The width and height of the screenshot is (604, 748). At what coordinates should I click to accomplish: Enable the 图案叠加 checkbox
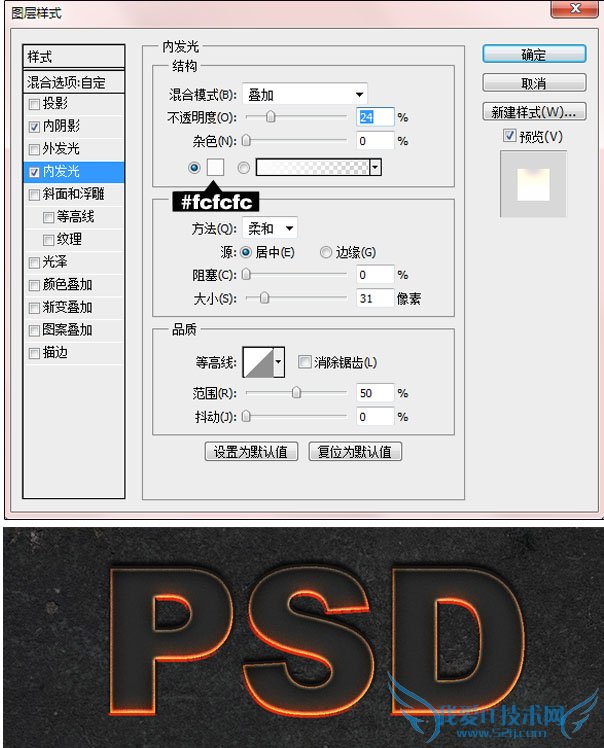point(34,331)
